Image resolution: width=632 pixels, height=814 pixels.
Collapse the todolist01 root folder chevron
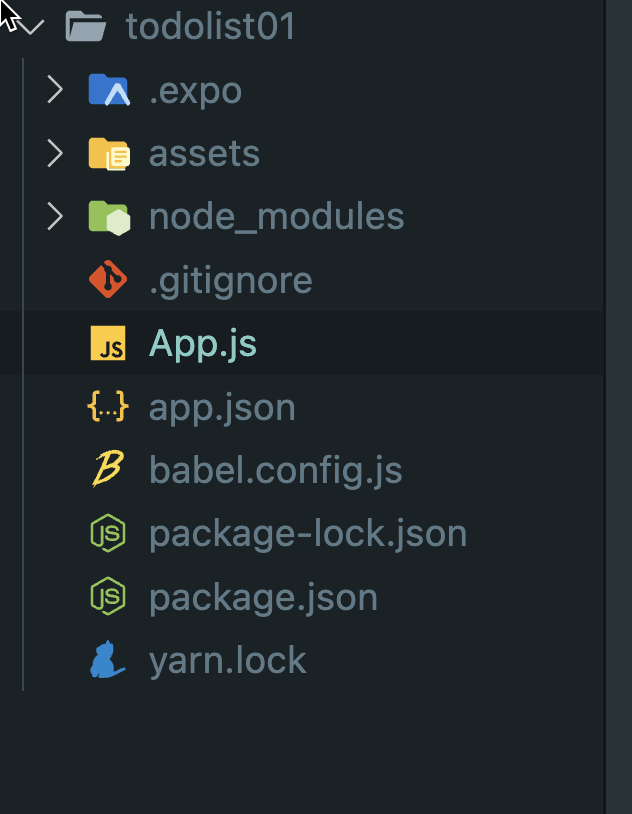[x=32, y=27]
